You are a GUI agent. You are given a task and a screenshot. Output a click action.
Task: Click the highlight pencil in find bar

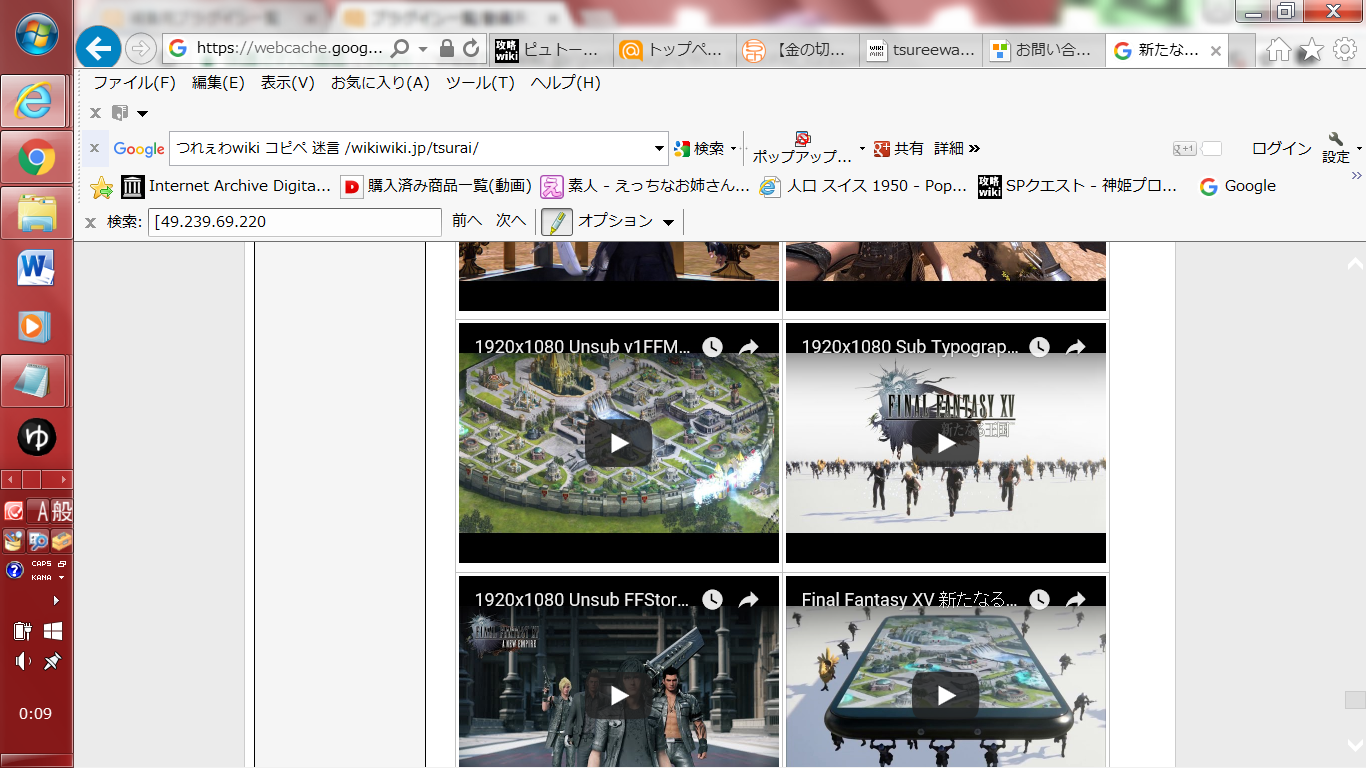pyautogui.click(x=557, y=221)
